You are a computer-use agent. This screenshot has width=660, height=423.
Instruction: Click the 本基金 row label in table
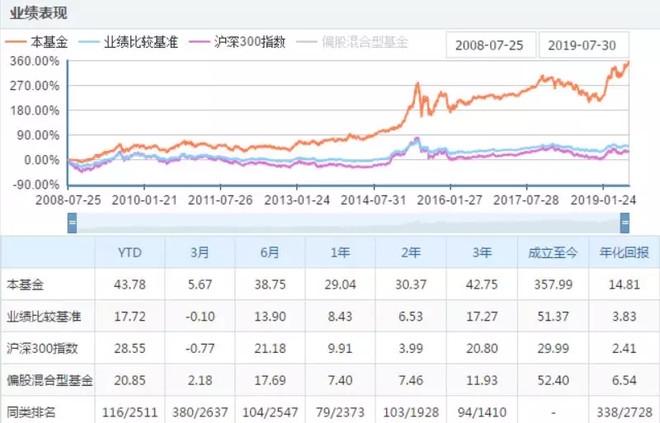25,285
